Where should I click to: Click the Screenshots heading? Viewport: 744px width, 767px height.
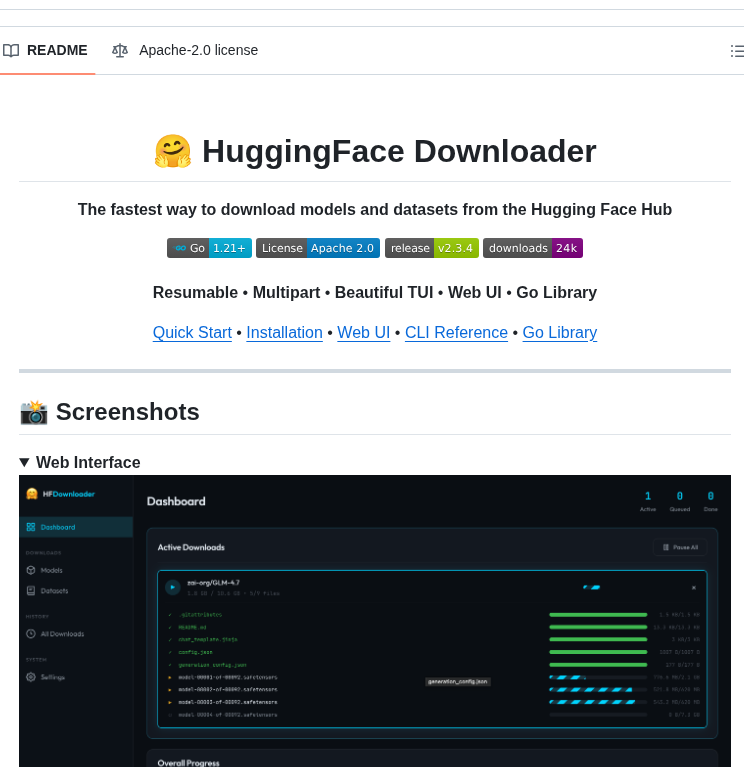click(x=110, y=412)
